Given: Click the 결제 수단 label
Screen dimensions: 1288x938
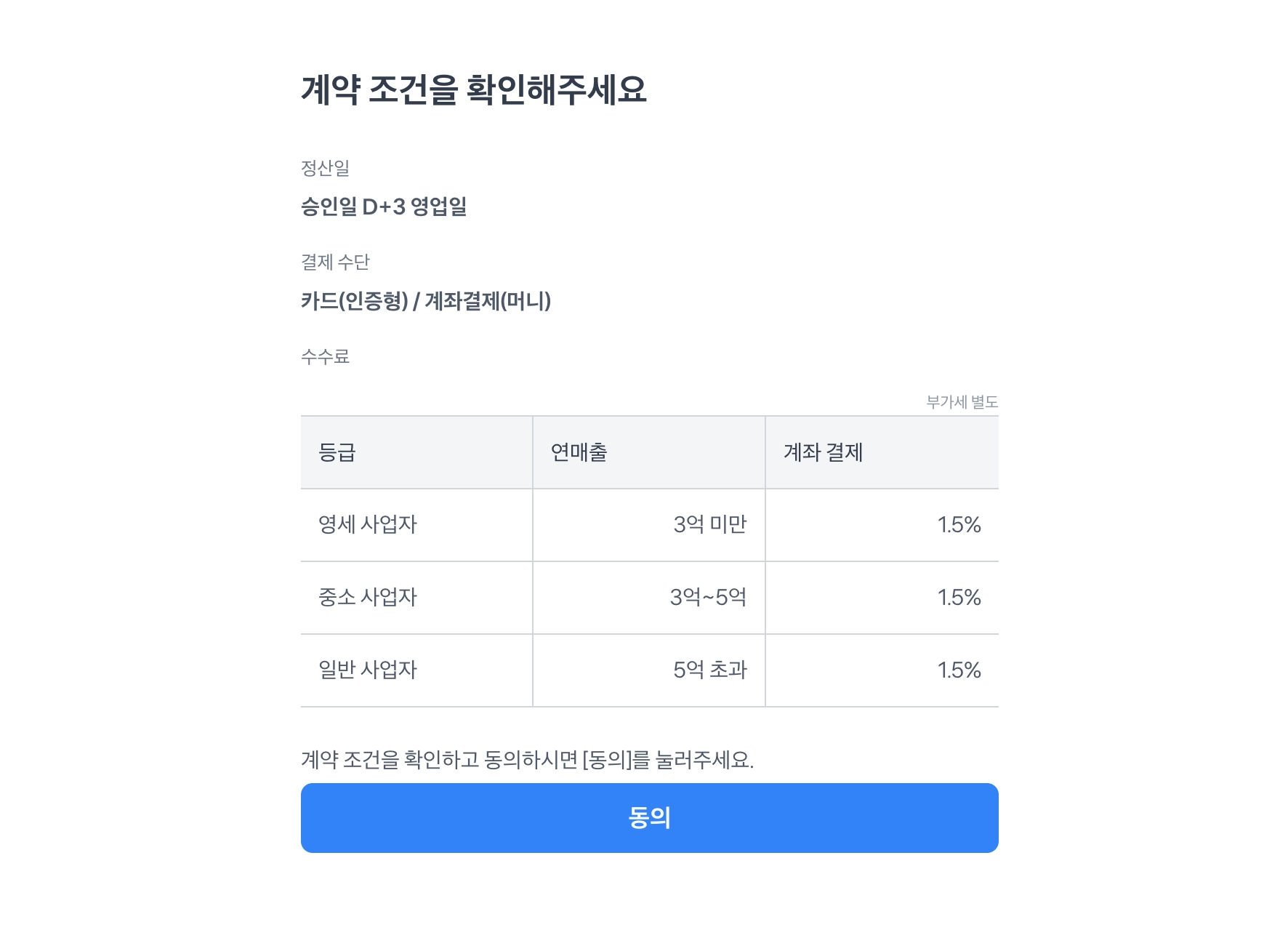Looking at the screenshot, I should [335, 262].
